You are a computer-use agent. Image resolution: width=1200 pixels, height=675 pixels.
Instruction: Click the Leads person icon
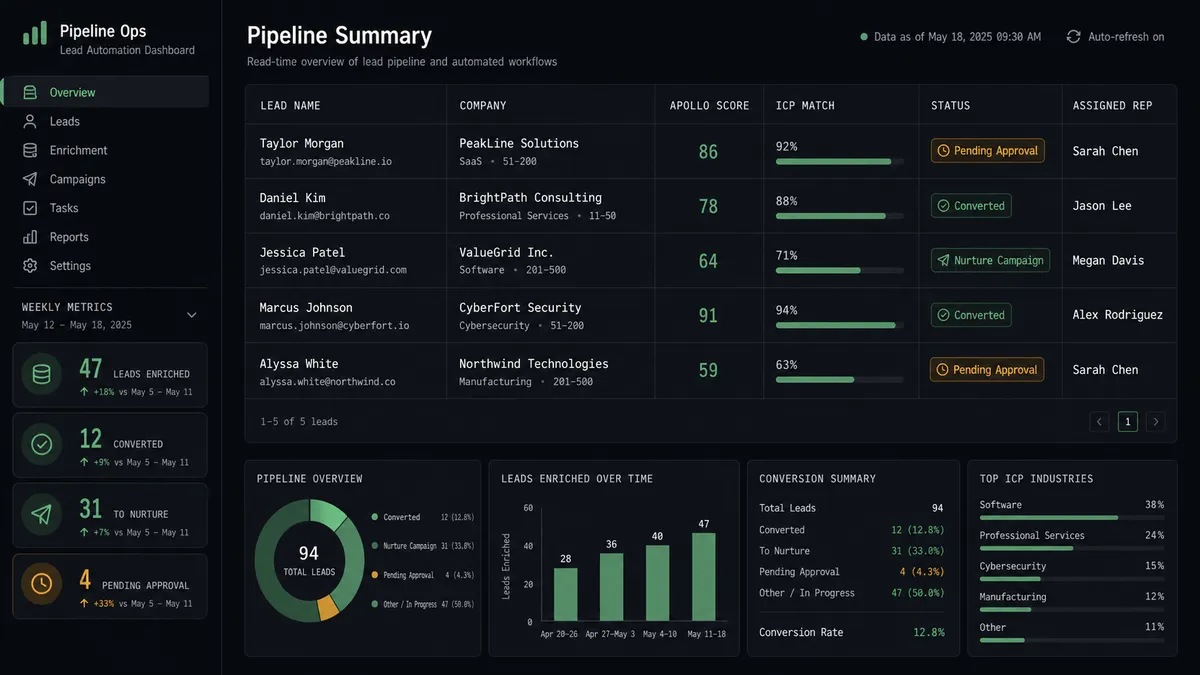[30, 121]
